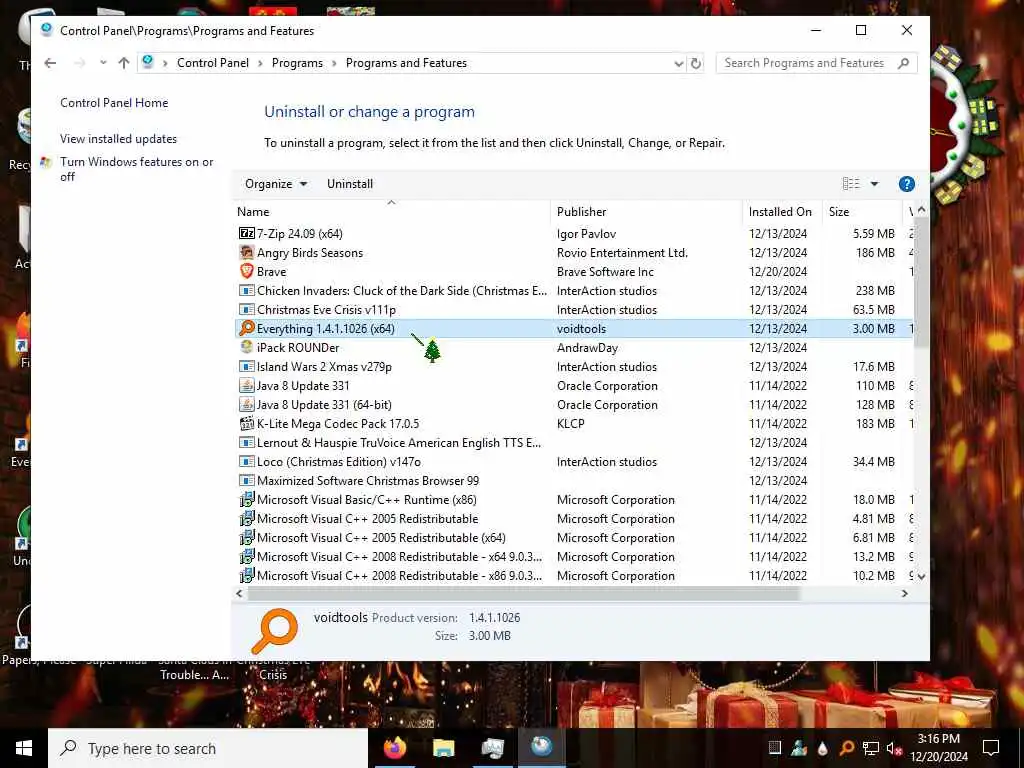
Task: Click the Programs breadcrumb
Action: 297,63
